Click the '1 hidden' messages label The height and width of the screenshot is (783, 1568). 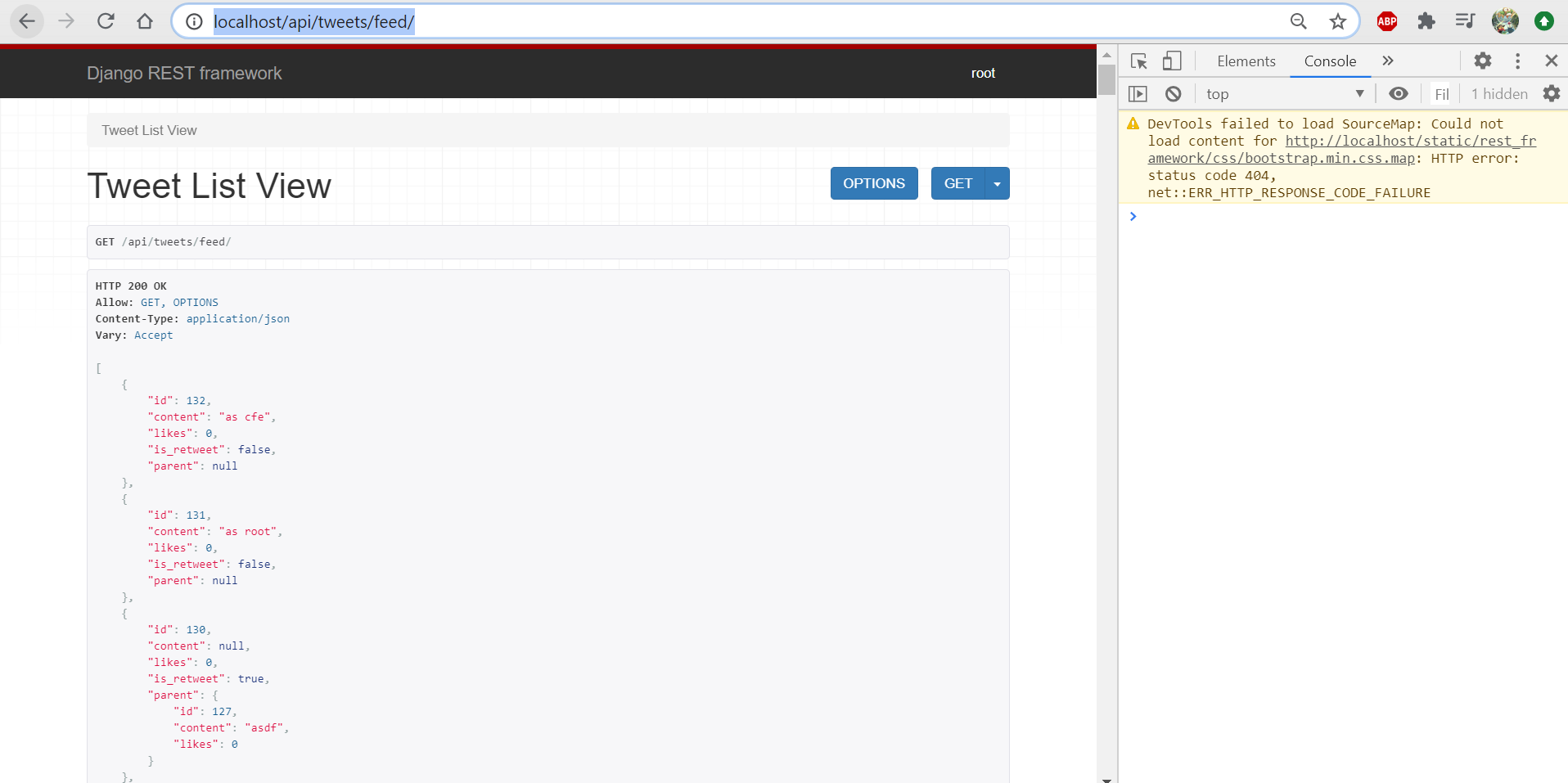click(x=1499, y=94)
